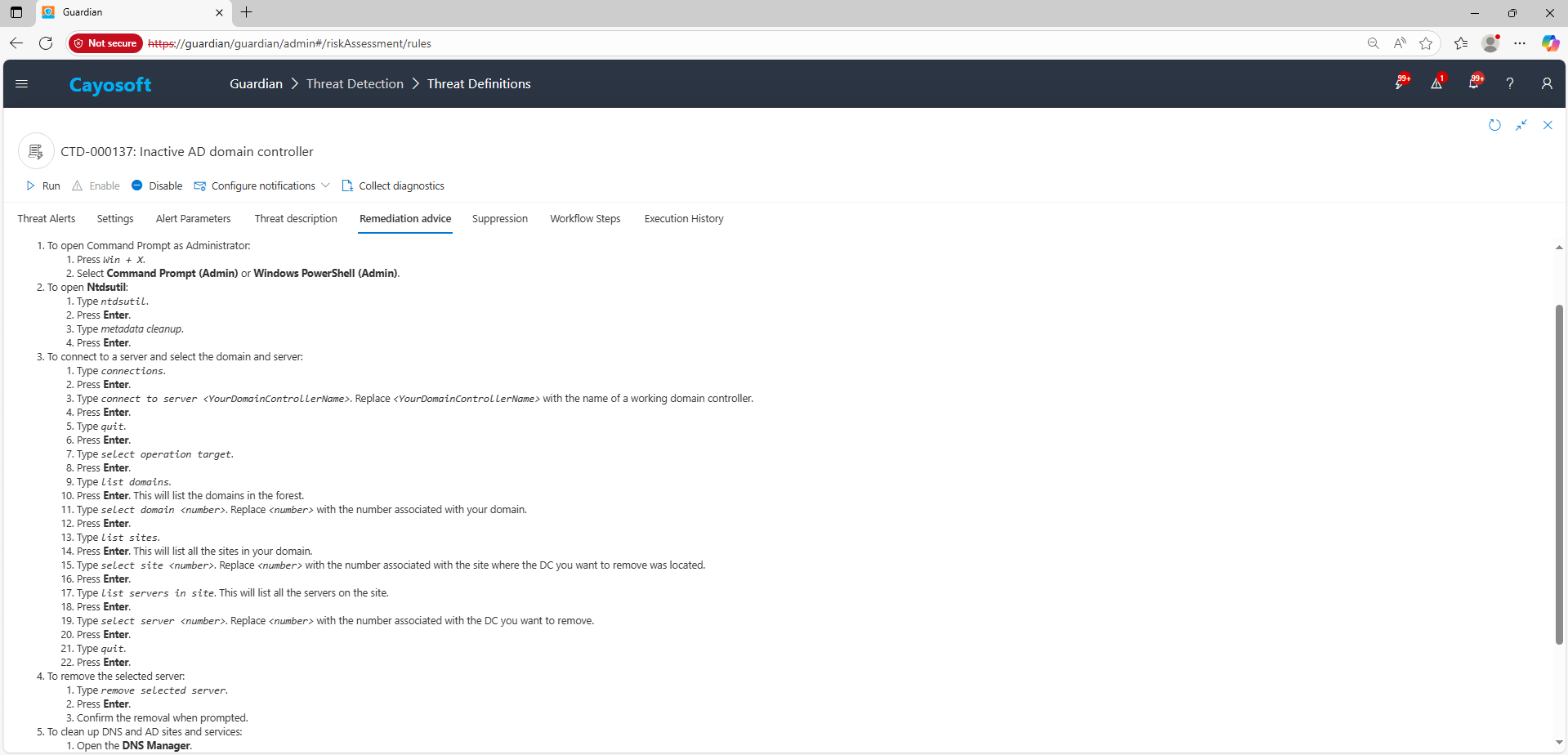View the Execution History tab
This screenshot has height=755, width=1568.
[684, 219]
